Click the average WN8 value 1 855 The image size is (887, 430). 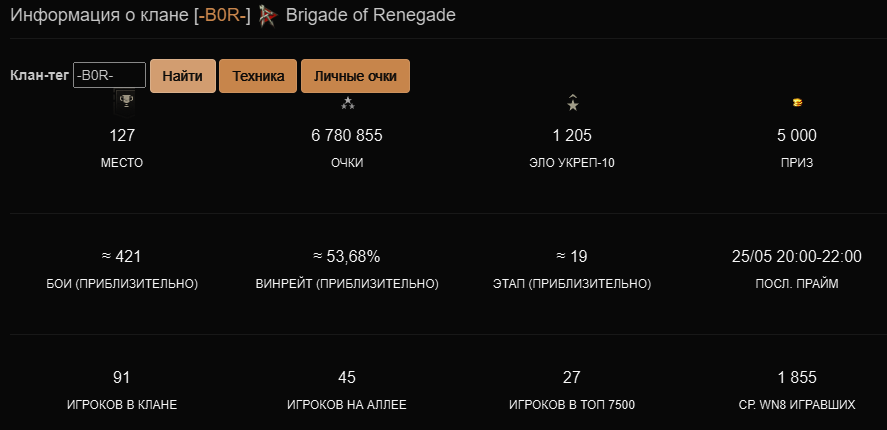pos(797,378)
